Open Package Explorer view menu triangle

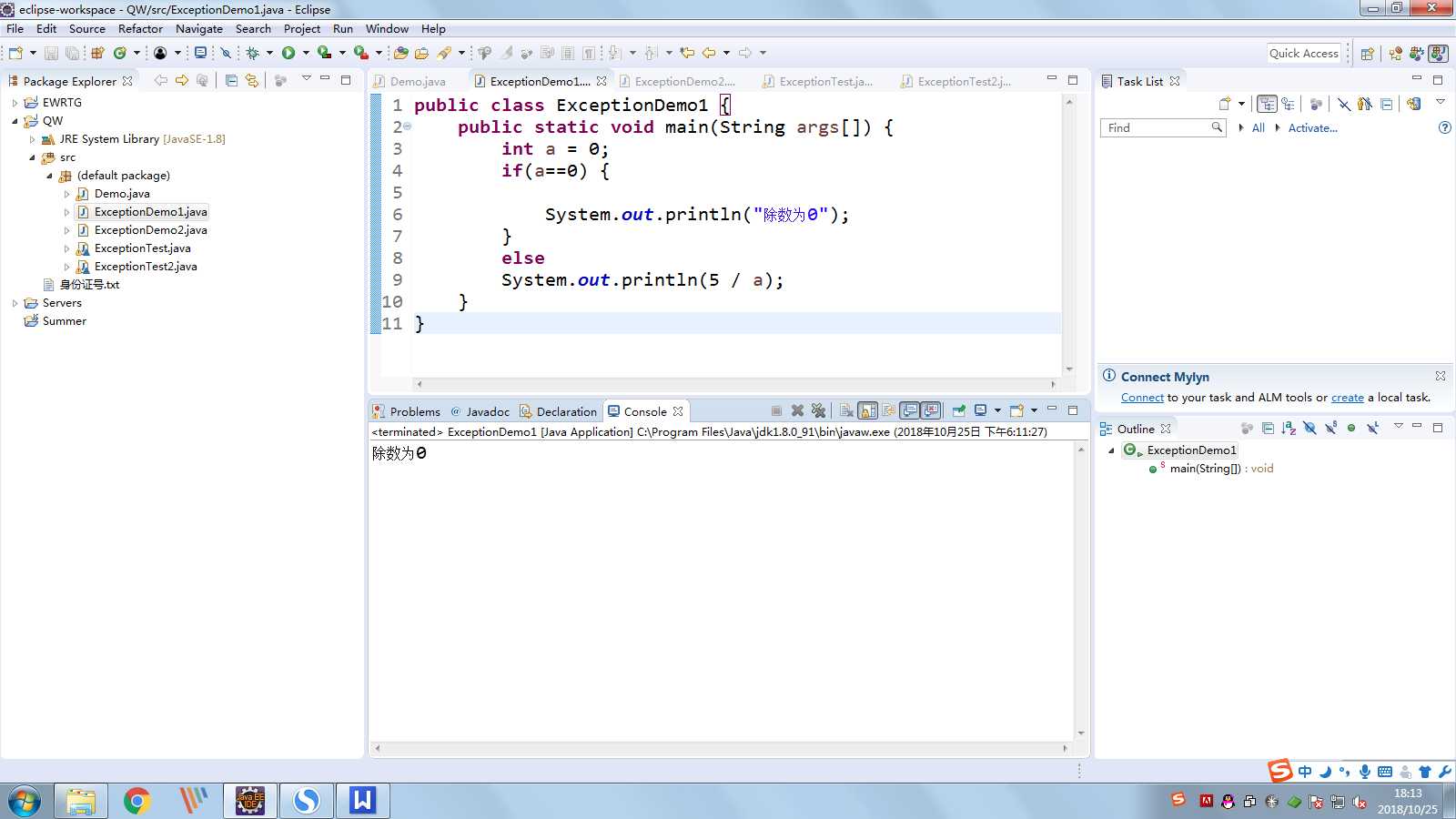[306, 78]
